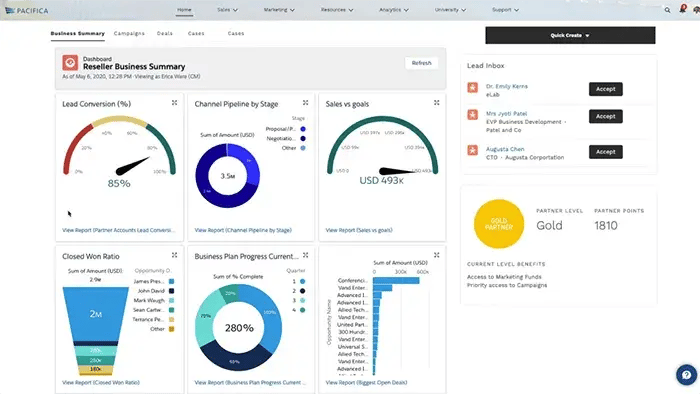
Task: Click the Pacifica logo
Action: tap(26, 10)
